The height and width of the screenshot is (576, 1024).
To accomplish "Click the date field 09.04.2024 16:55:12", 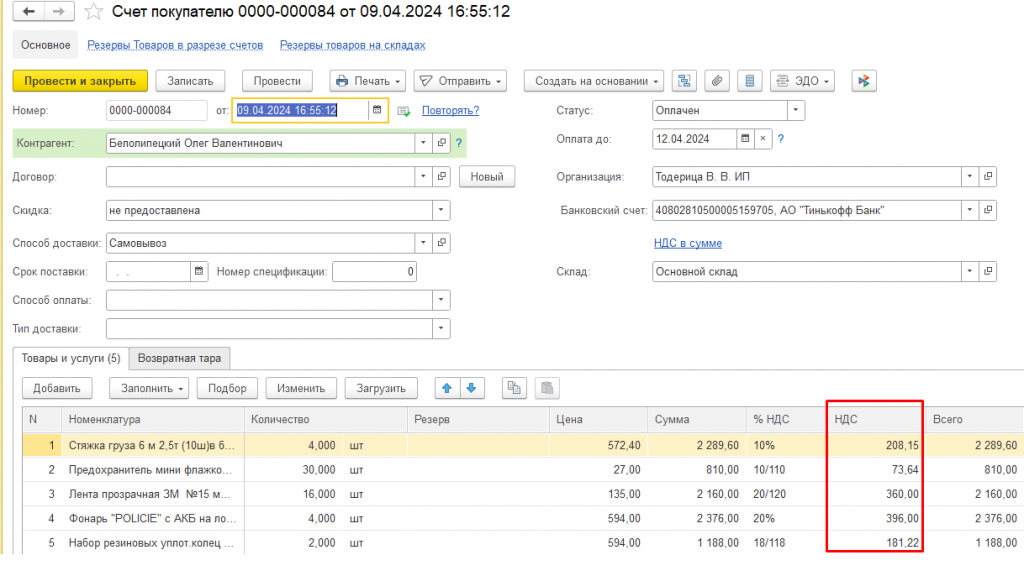I will [x=302, y=110].
